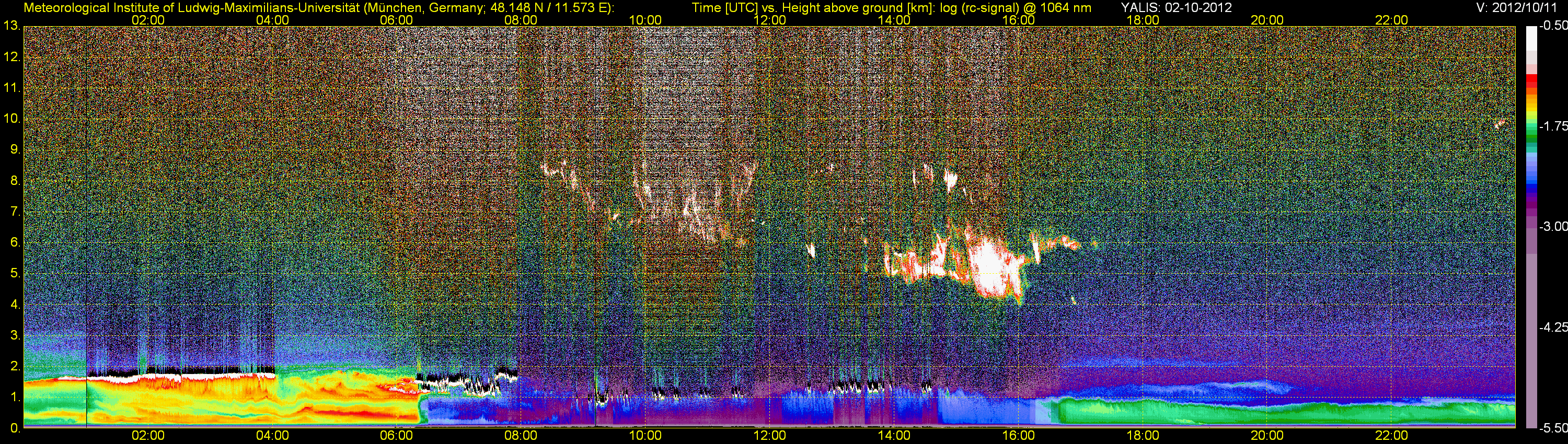The width and height of the screenshot is (1568, 444).
Task: Click height label '7.' on the vertical axis
Action: (15, 212)
